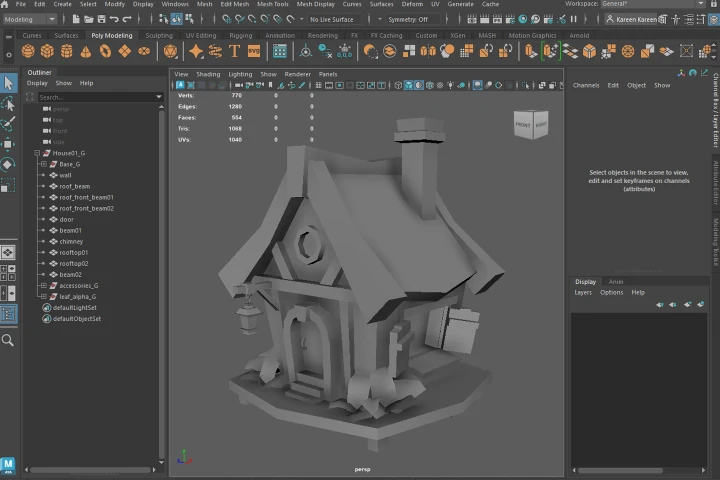Click the Outliner horizontal scrollbar
The width and height of the screenshot is (720, 480).
pyautogui.click(x=90, y=470)
